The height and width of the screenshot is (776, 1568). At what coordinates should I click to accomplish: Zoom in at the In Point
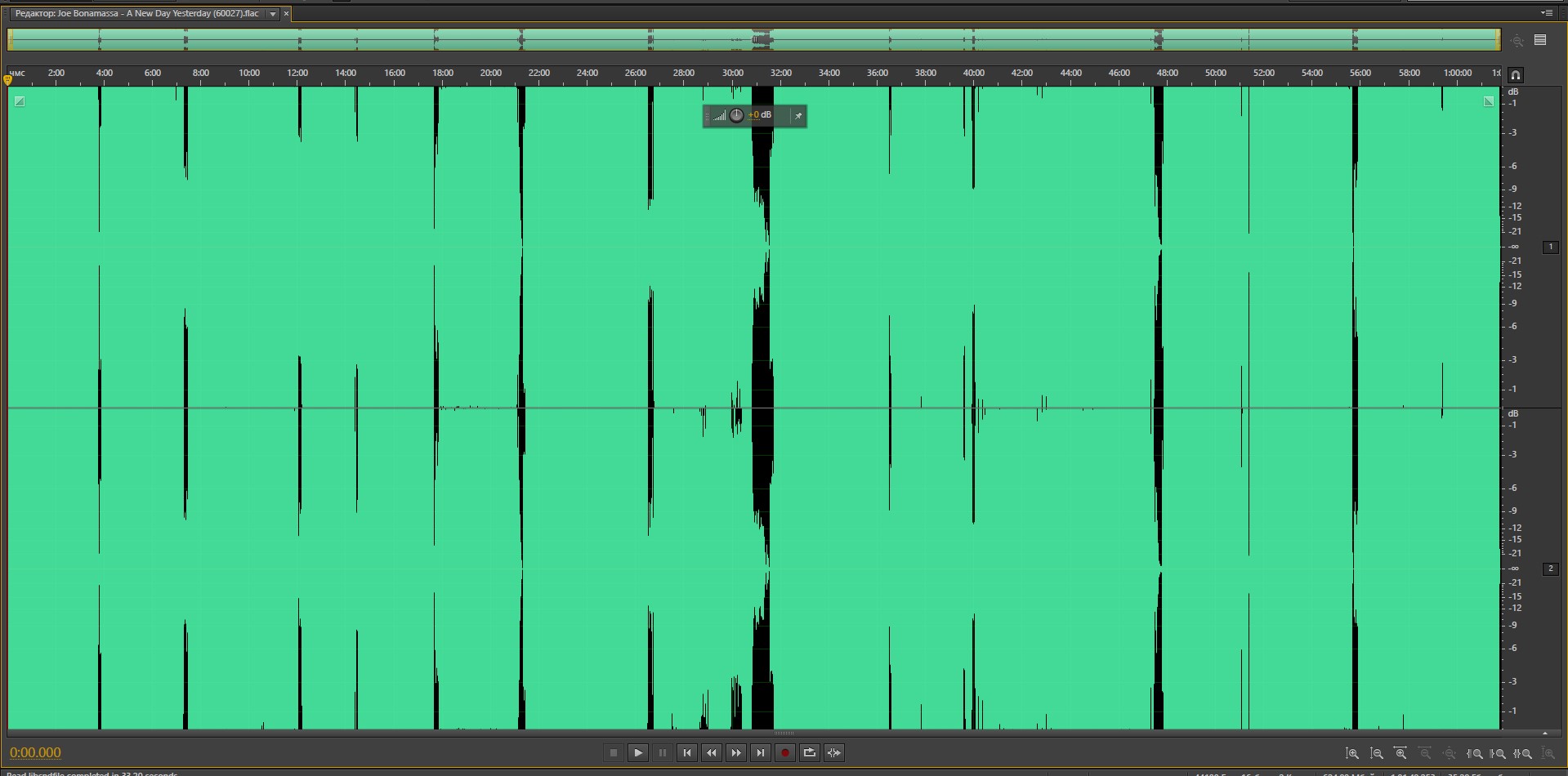coord(1475,754)
